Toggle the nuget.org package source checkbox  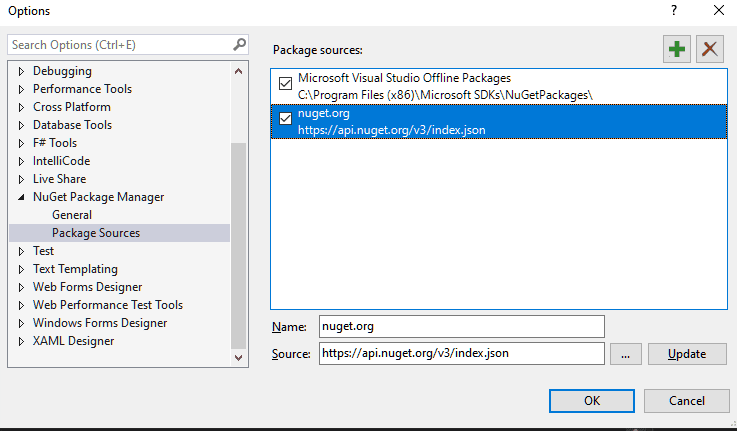285,118
